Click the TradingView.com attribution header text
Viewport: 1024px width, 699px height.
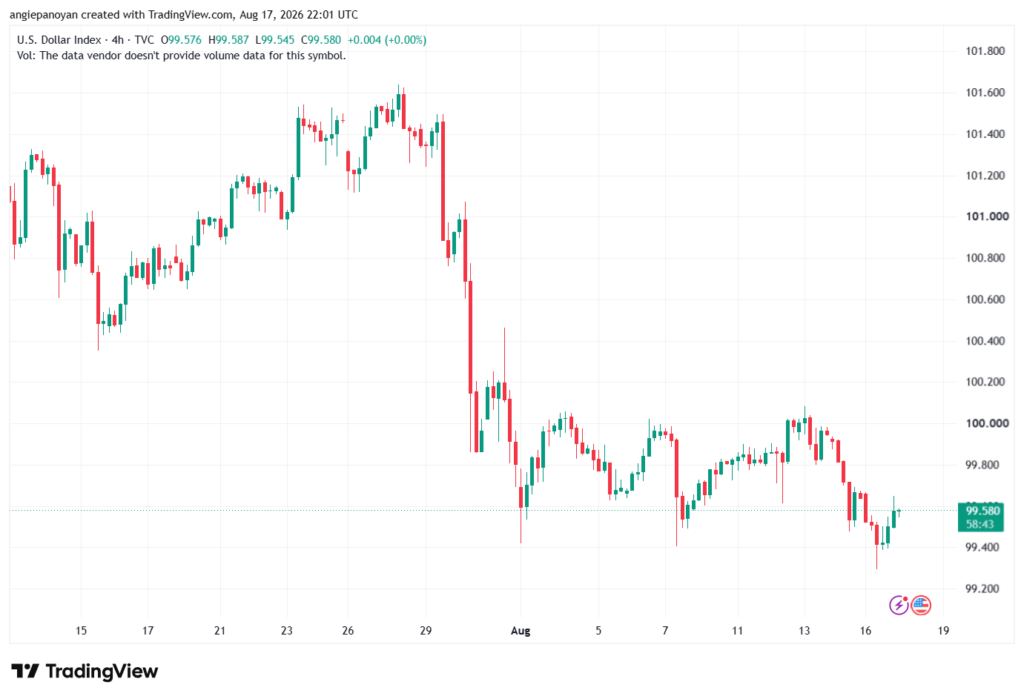pyautogui.click(x=189, y=14)
